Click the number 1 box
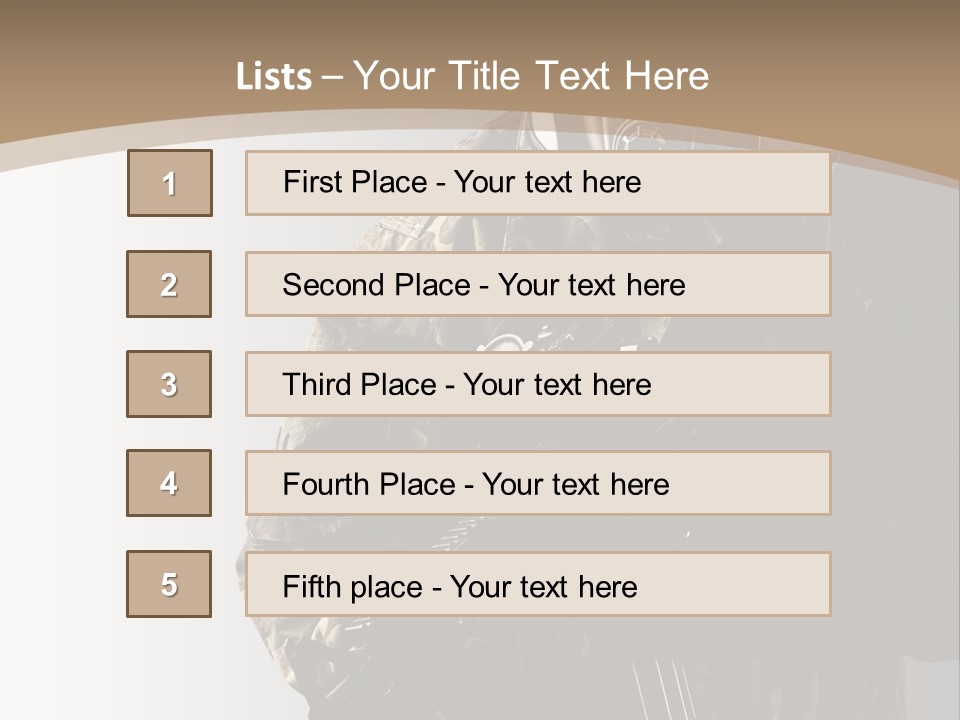 click(x=169, y=183)
